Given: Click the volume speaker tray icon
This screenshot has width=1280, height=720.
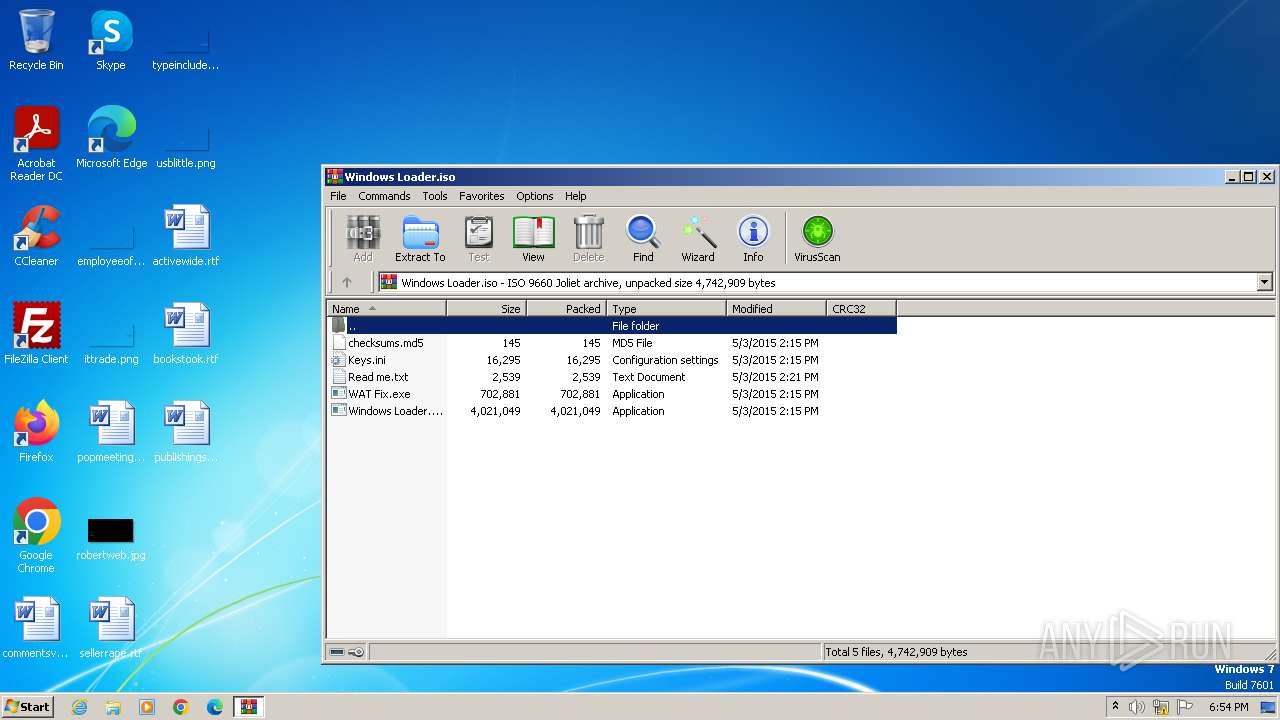Looking at the screenshot, I should click(x=1137, y=707).
